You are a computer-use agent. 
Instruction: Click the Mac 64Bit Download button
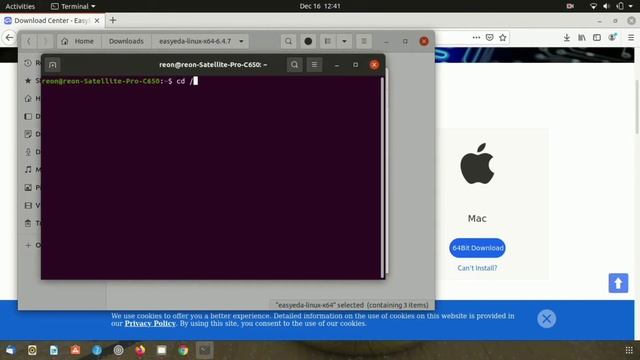tap(477, 248)
